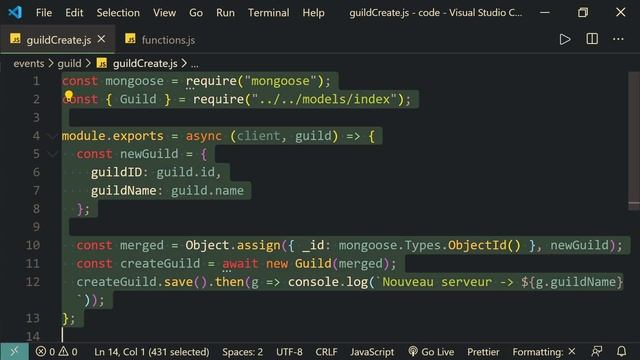Open the Edit menu
The height and width of the screenshot is (360, 640).
tap(74, 13)
